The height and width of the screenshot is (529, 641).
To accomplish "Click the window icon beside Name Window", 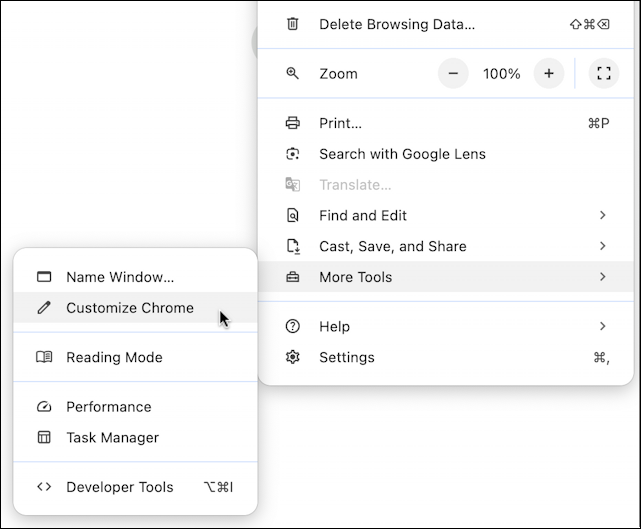I will pos(44,277).
